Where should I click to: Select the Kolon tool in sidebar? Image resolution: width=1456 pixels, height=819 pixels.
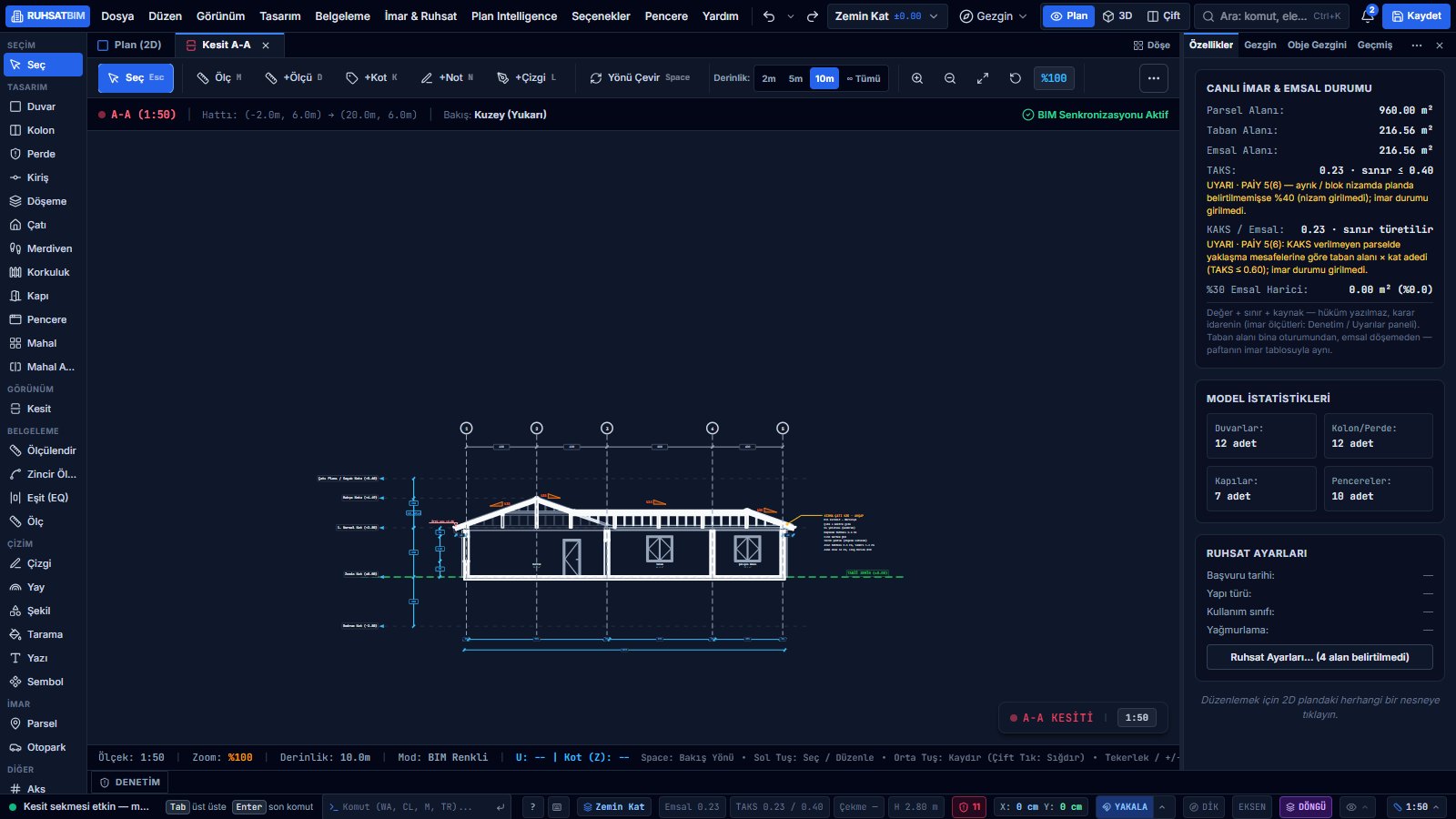43,130
